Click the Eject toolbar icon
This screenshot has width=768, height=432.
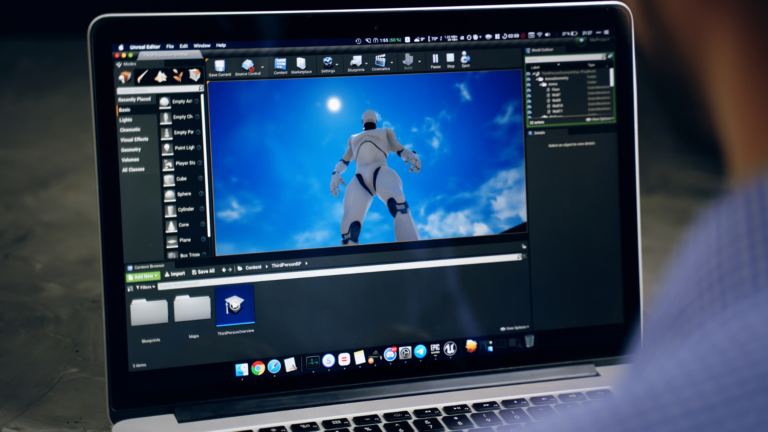465,59
